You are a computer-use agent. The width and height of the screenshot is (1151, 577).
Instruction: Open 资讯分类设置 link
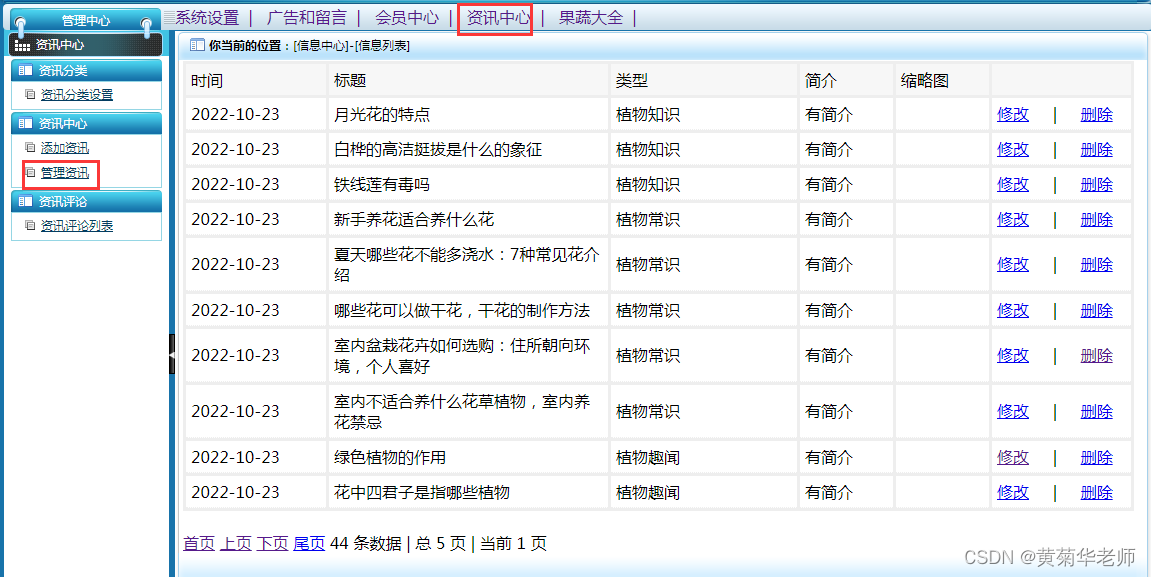tap(76, 95)
